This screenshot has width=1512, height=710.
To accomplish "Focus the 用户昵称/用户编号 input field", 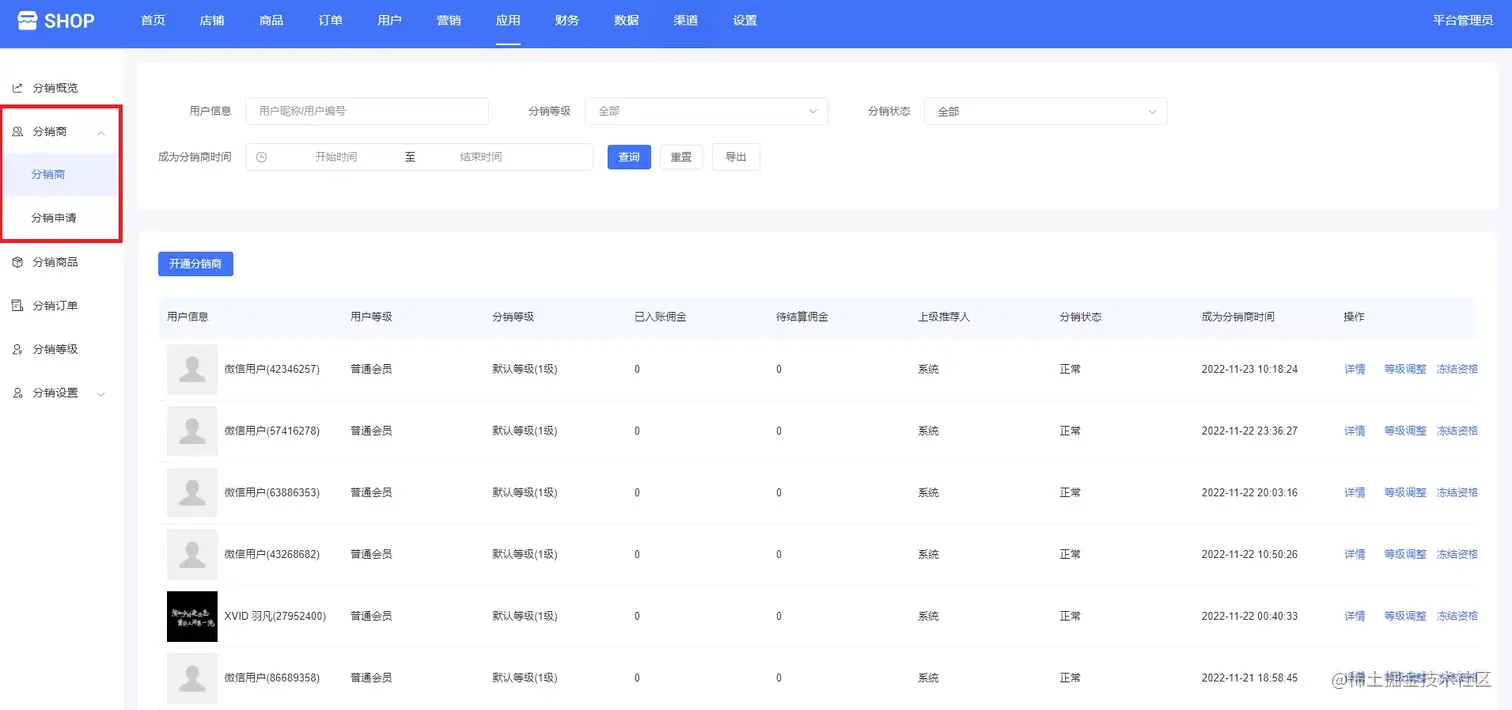I will (x=367, y=111).
